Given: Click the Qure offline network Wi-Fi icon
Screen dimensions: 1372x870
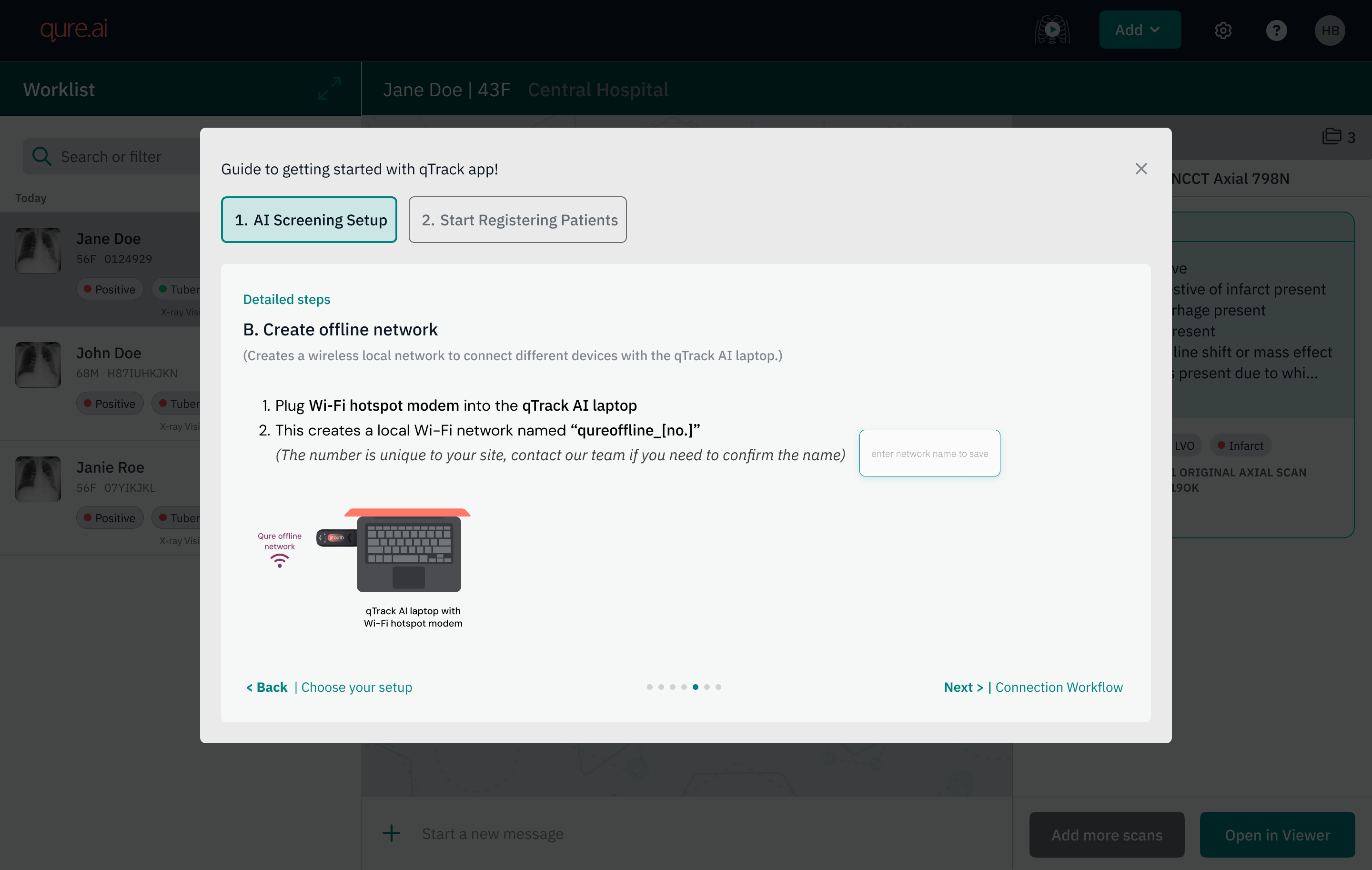Looking at the screenshot, I should pyautogui.click(x=280, y=562).
